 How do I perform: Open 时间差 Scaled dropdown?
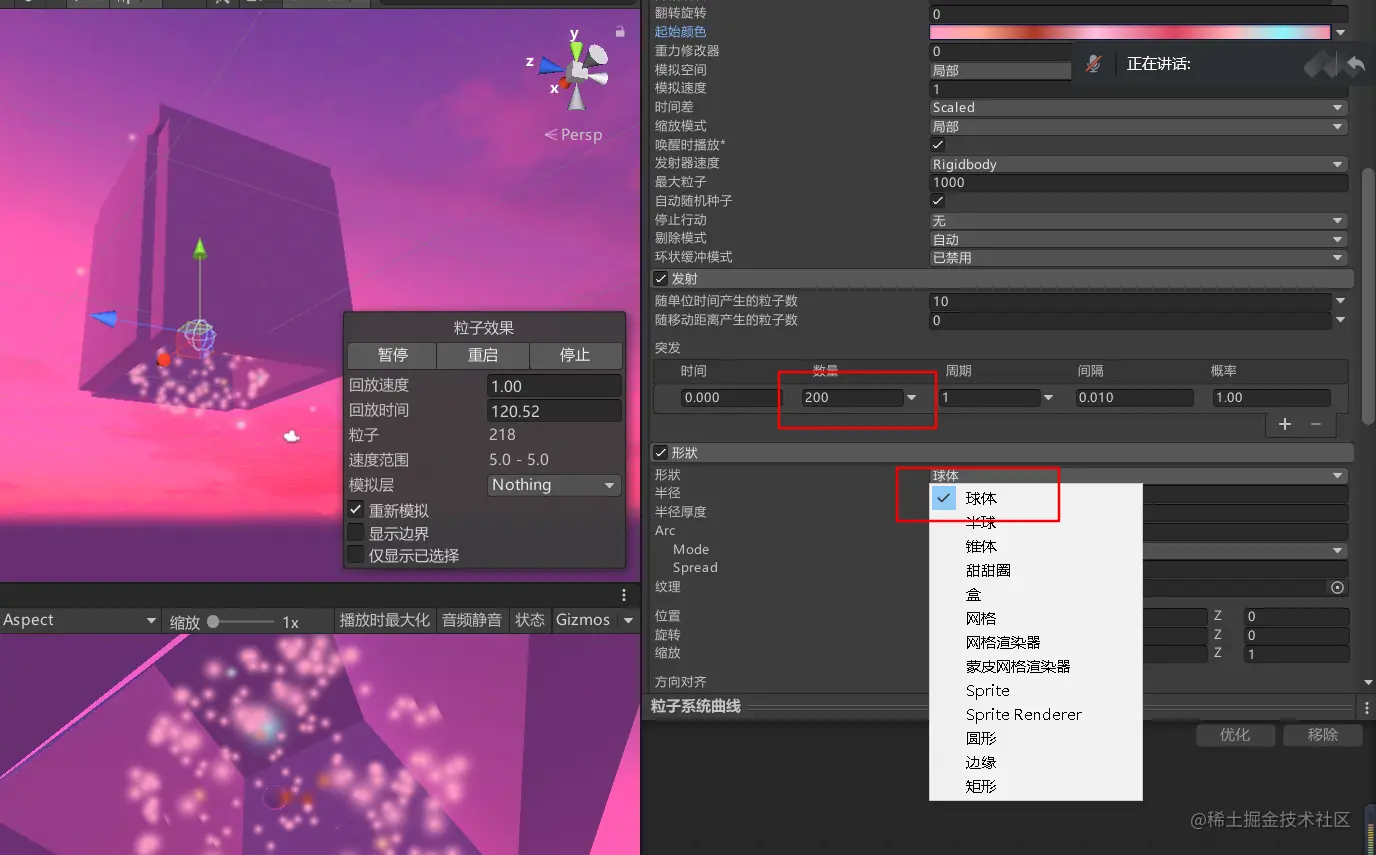pyautogui.click(x=1139, y=107)
